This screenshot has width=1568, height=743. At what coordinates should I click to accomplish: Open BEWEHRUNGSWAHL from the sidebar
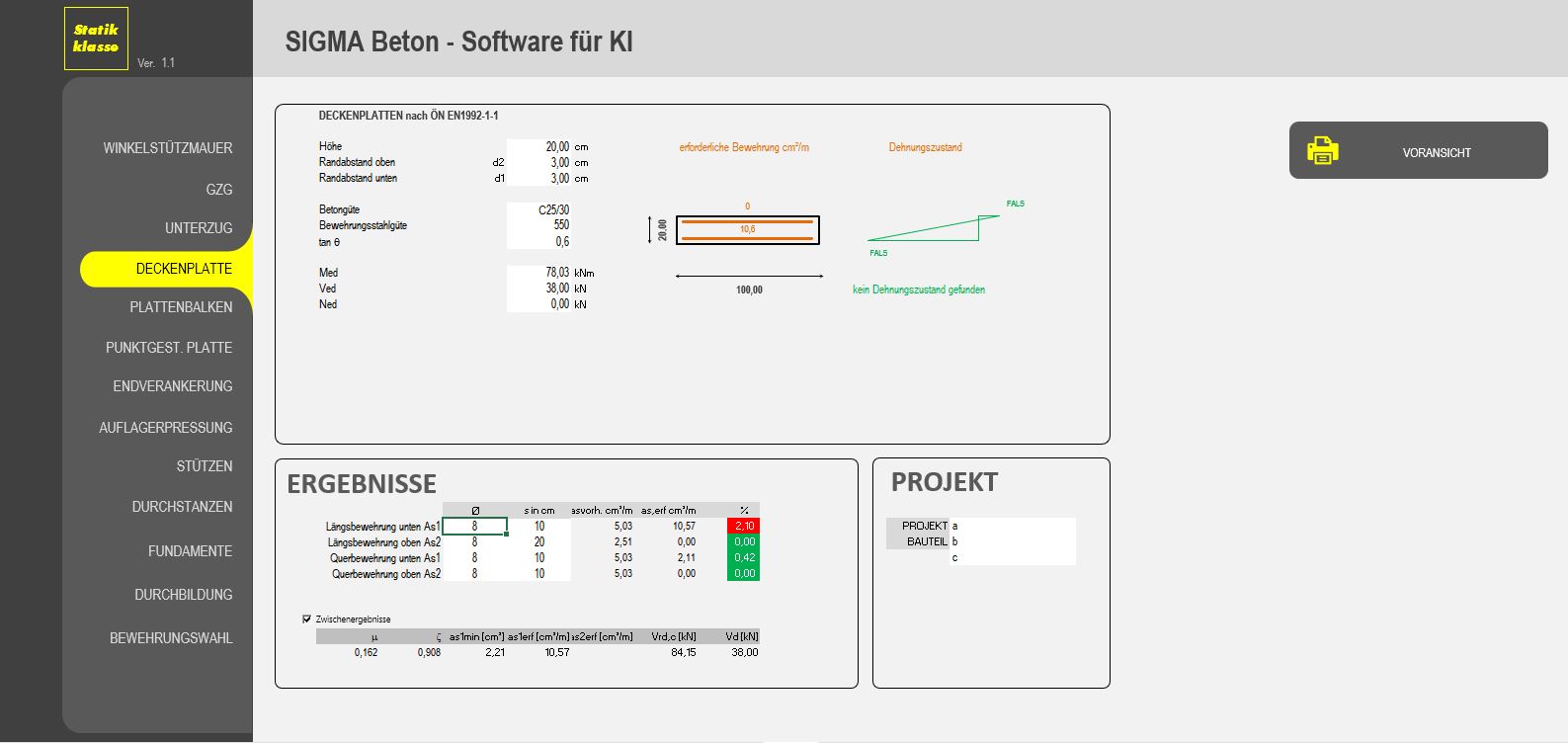tap(171, 638)
